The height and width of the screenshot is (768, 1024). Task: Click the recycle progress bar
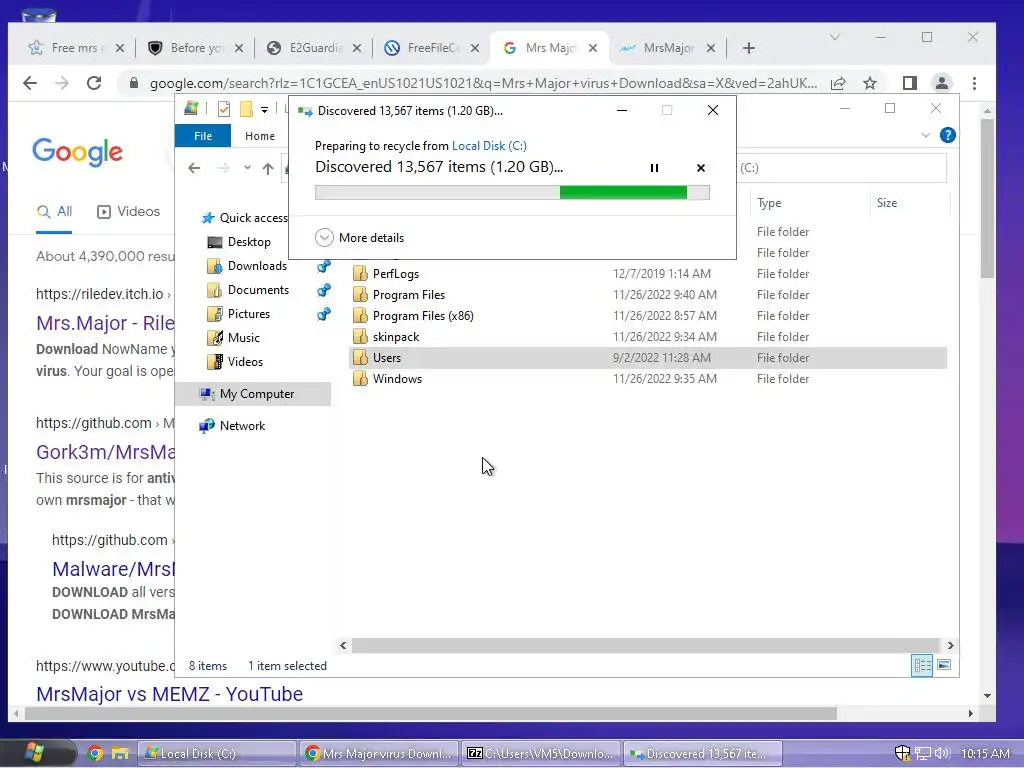[x=512, y=192]
